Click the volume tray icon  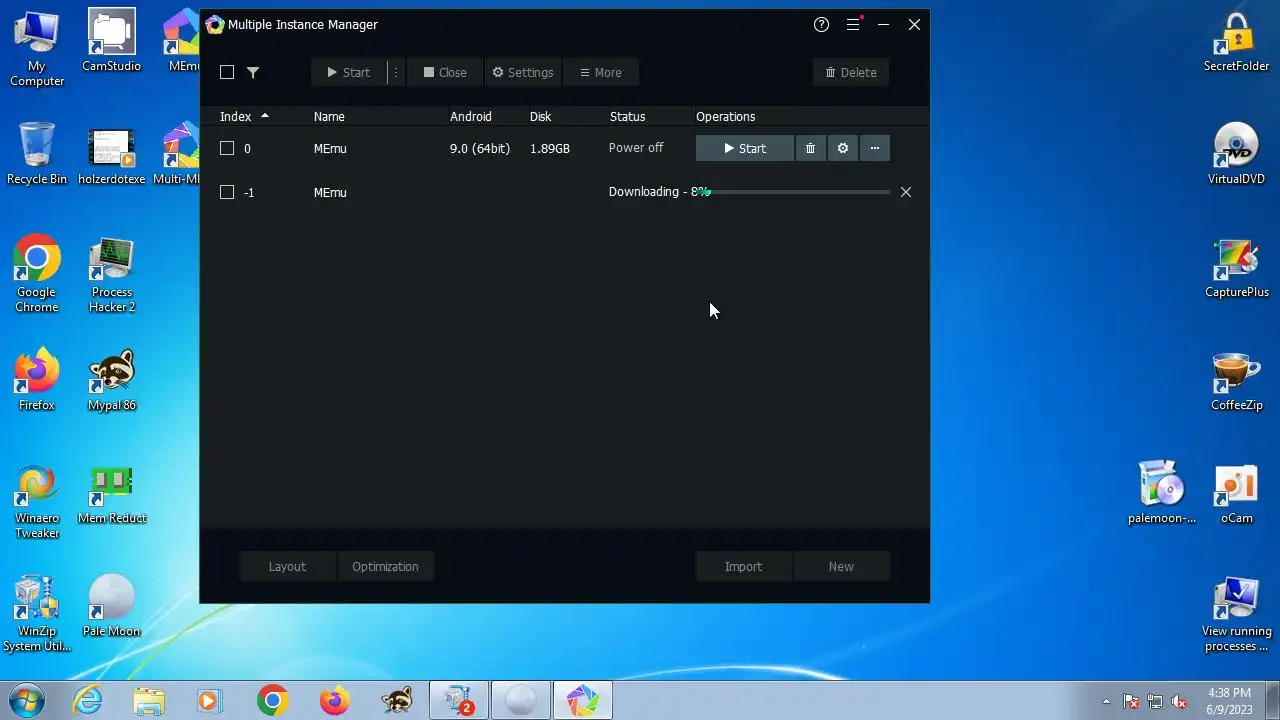pyautogui.click(x=1179, y=701)
